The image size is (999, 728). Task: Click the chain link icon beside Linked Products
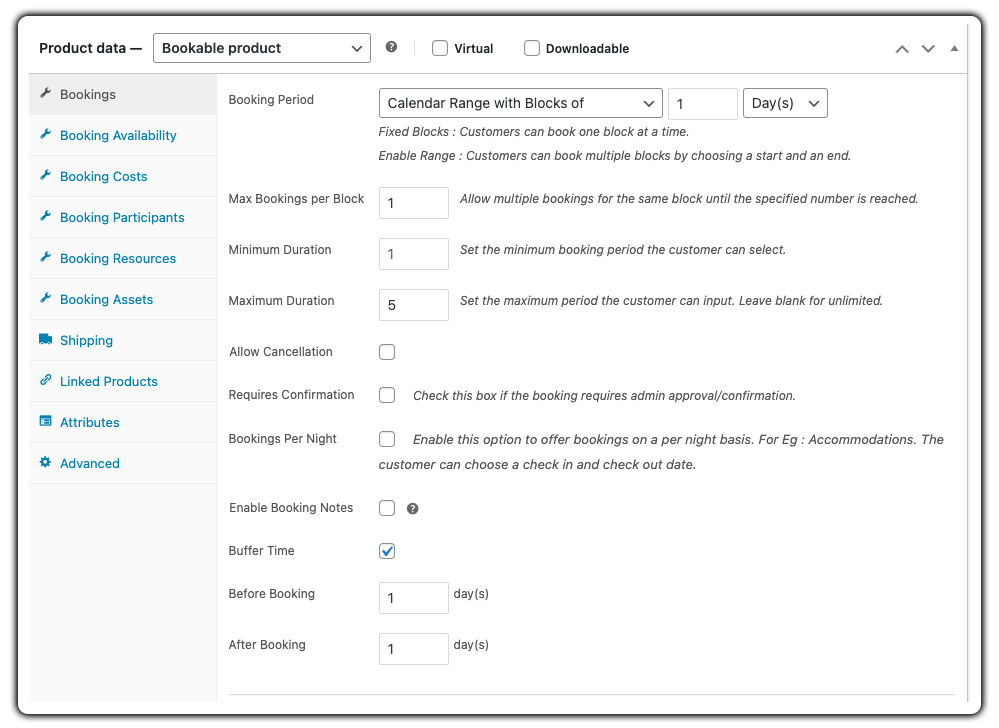click(45, 380)
